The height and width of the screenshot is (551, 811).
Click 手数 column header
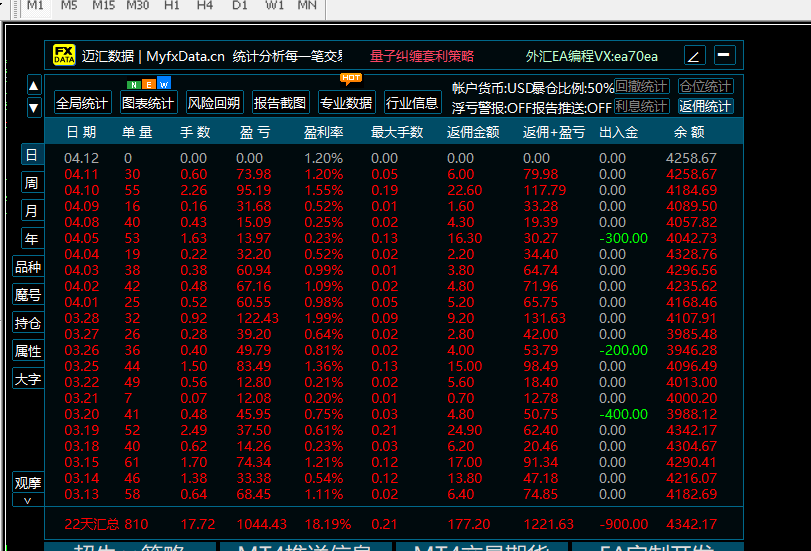point(195,132)
